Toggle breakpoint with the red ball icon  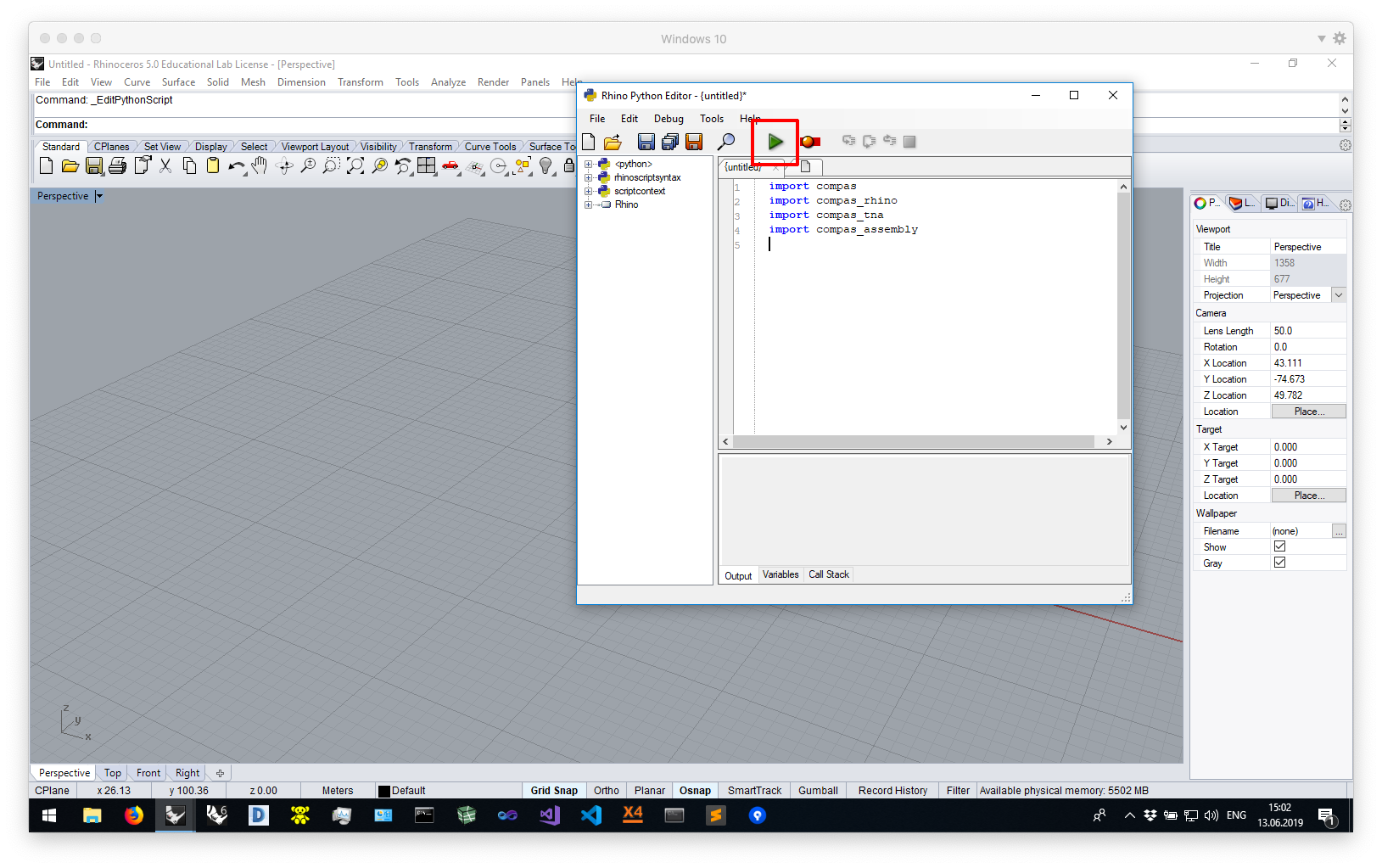tap(810, 142)
